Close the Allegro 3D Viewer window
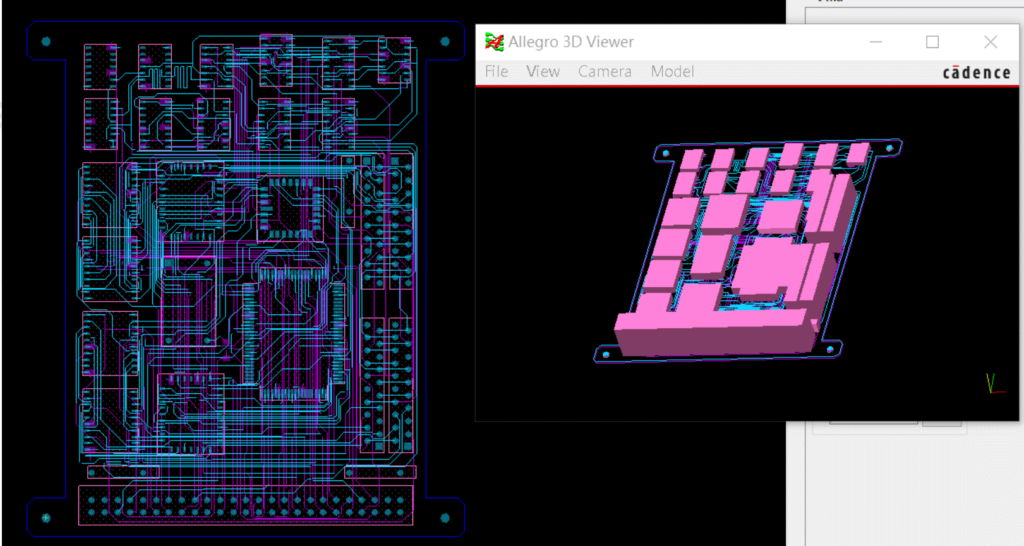Viewport: 1024px width, 546px height. point(990,42)
